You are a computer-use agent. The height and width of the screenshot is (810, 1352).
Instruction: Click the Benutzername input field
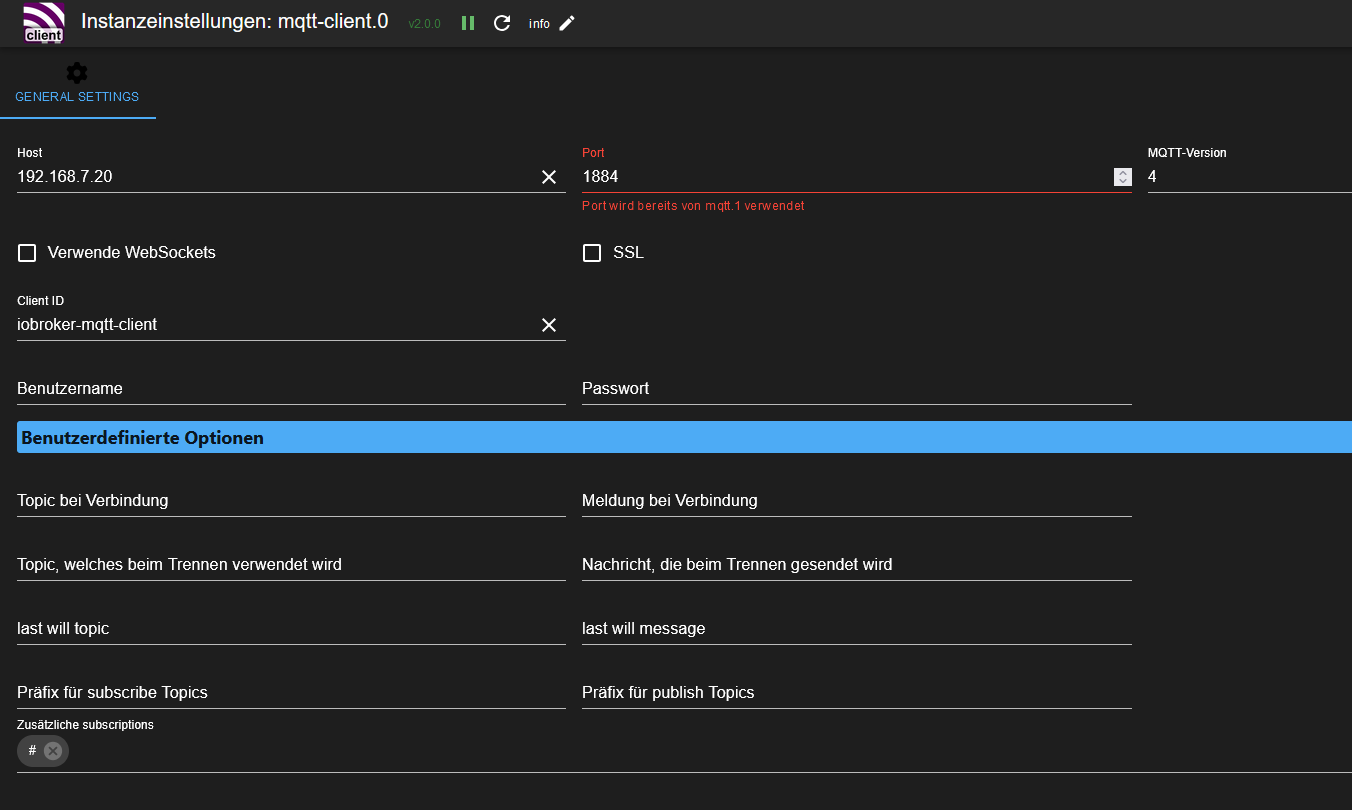click(x=291, y=388)
